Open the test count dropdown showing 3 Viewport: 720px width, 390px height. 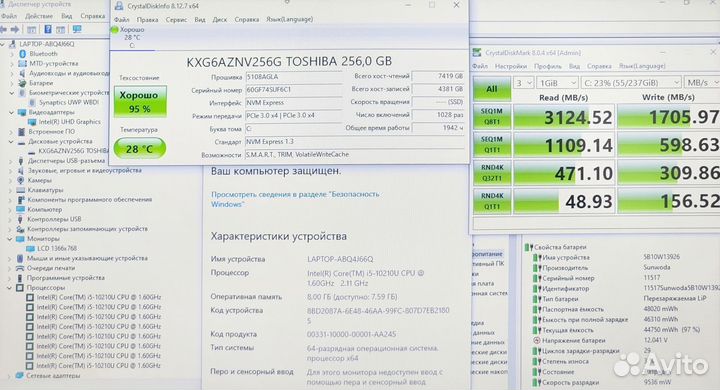click(x=523, y=83)
